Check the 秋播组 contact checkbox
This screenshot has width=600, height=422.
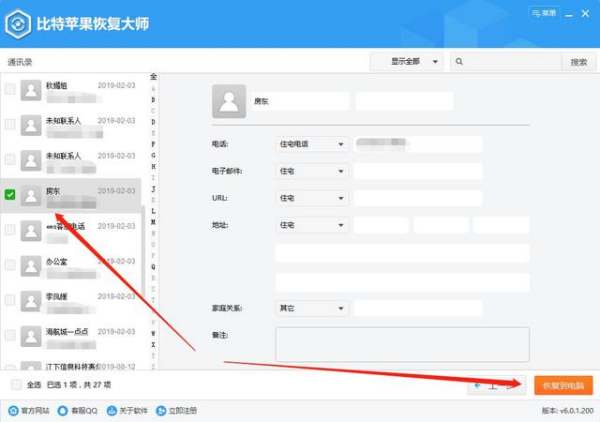click(10, 89)
